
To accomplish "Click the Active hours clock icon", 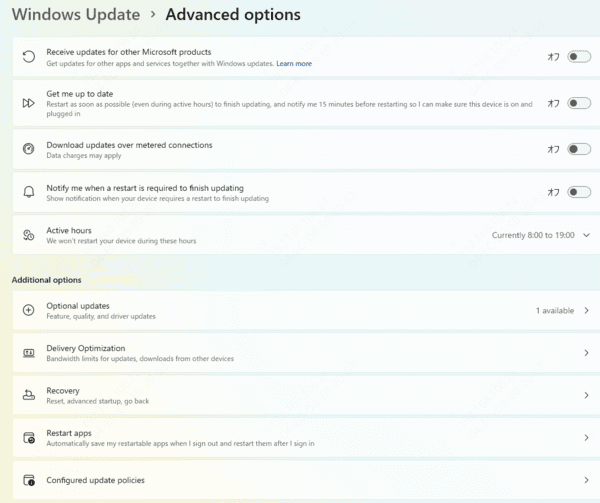I will [x=29, y=235].
